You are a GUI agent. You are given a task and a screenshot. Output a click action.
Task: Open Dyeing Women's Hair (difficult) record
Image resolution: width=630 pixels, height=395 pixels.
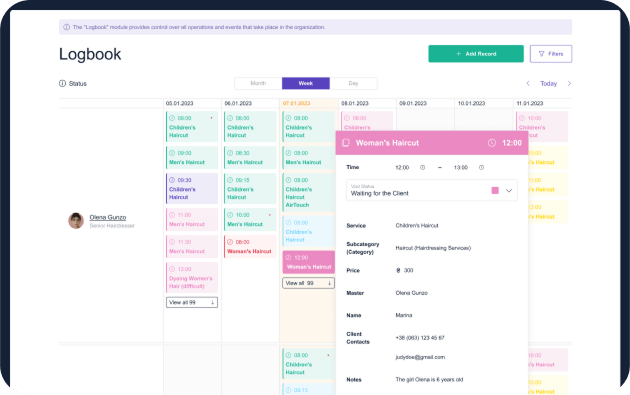click(192, 277)
